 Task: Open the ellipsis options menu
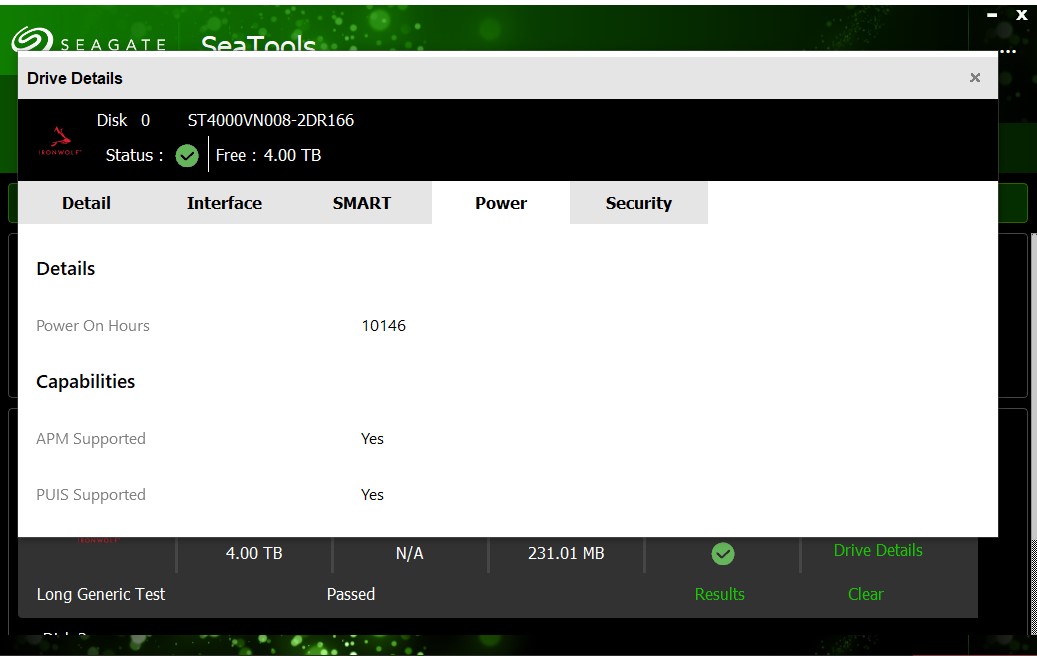point(1006,50)
